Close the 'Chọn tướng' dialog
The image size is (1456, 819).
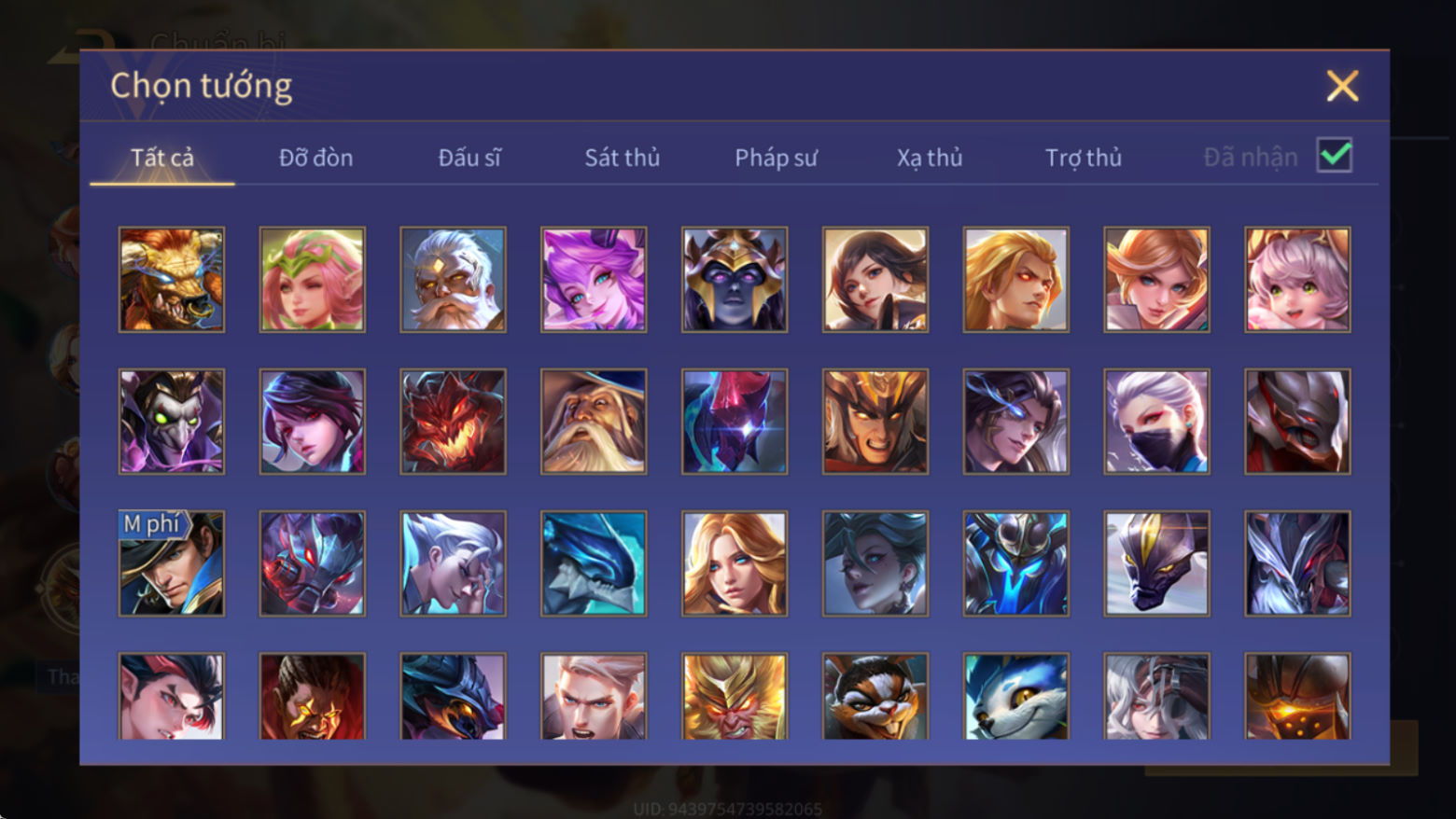[1342, 86]
